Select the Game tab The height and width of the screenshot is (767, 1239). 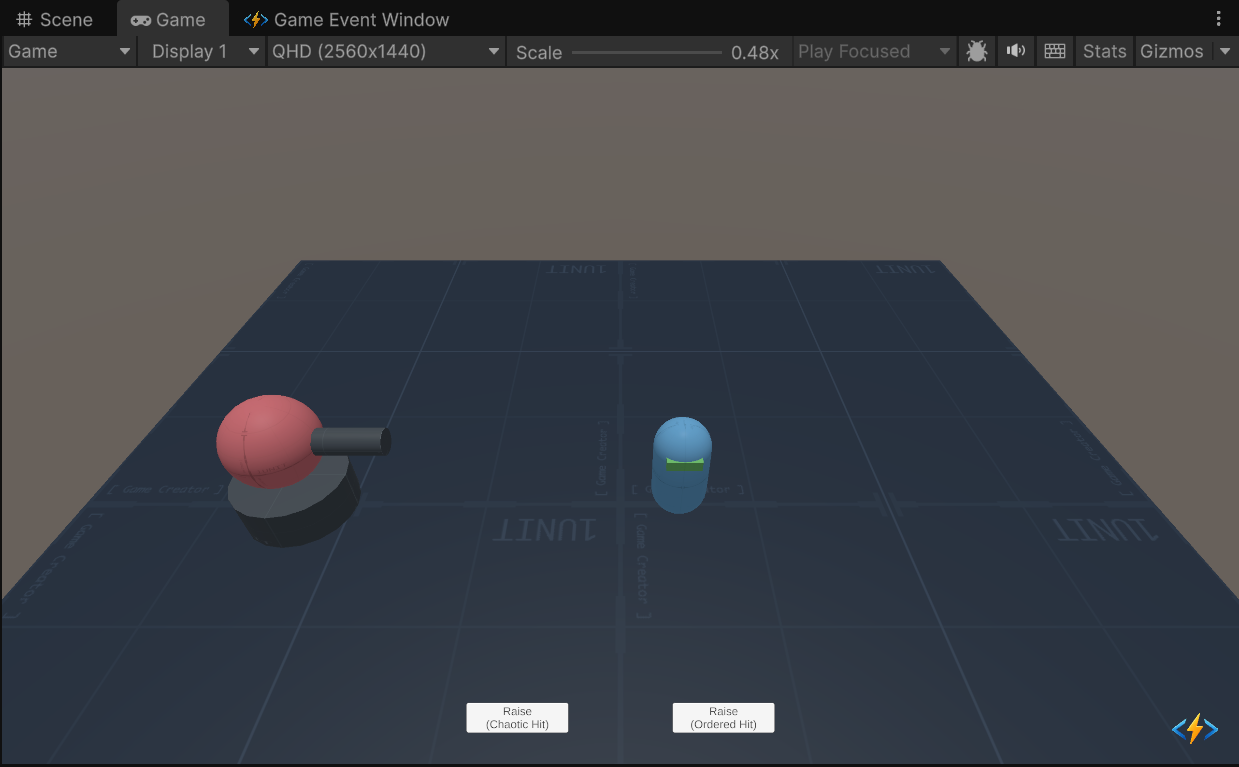pos(169,19)
